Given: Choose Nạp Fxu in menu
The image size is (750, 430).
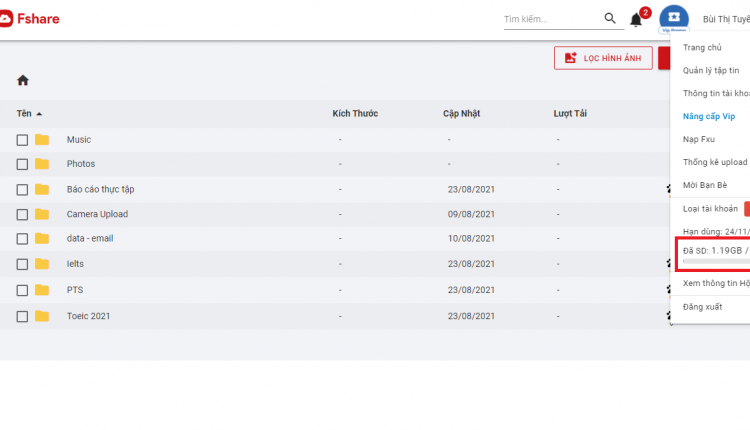Looking at the screenshot, I should [698, 139].
